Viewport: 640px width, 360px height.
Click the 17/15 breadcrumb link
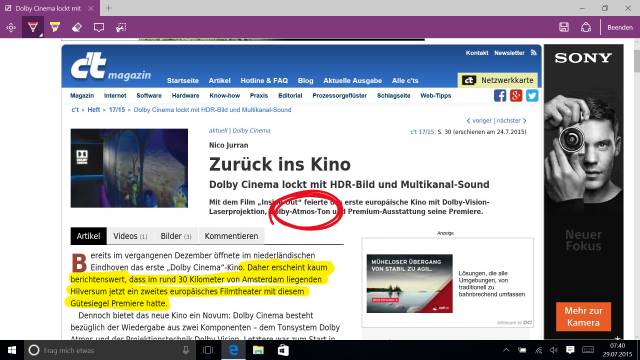pyautogui.click(x=117, y=110)
